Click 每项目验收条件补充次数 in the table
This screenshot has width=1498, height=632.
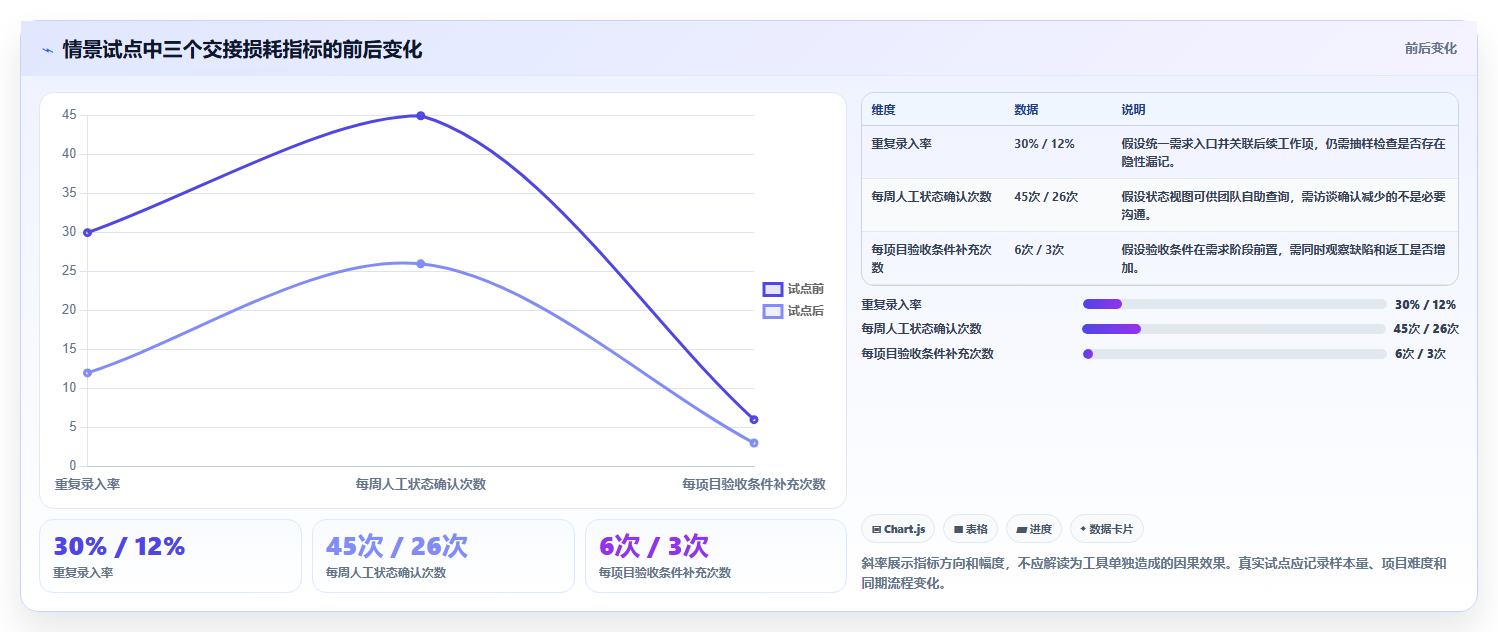(932, 259)
